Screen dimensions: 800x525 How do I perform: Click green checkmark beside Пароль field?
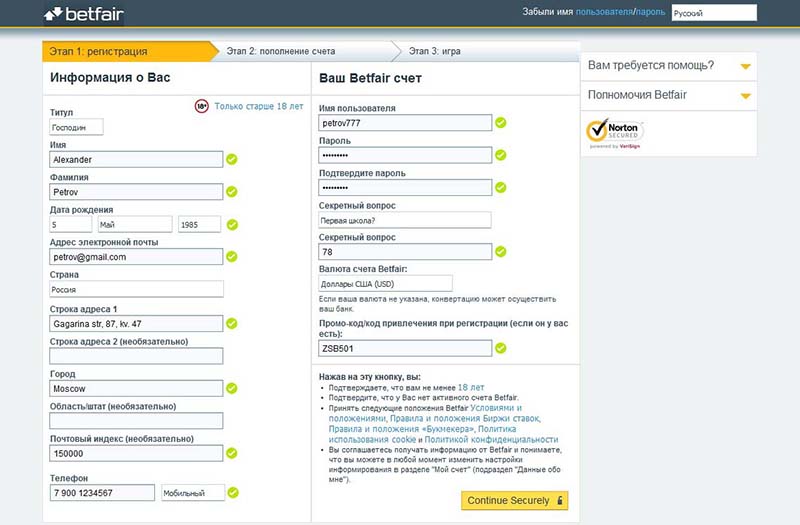pos(501,155)
